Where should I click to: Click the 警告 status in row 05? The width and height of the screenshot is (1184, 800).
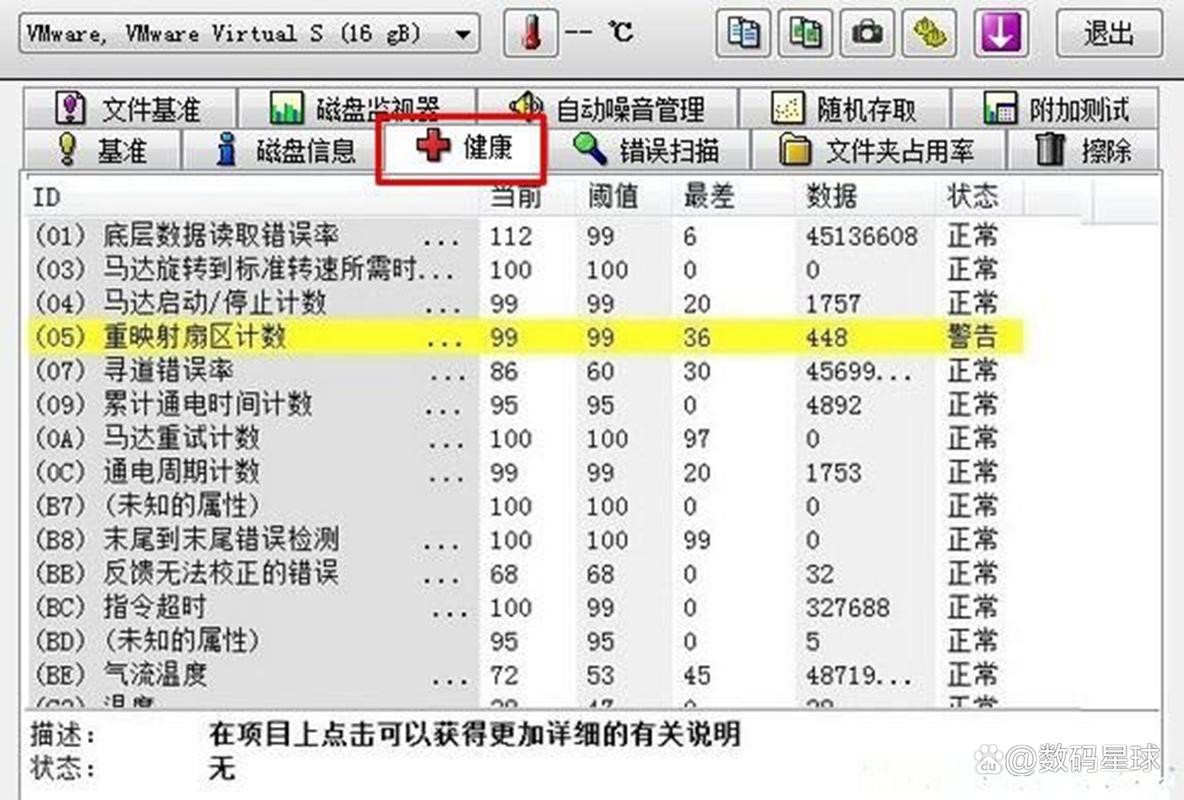[973, 337]
